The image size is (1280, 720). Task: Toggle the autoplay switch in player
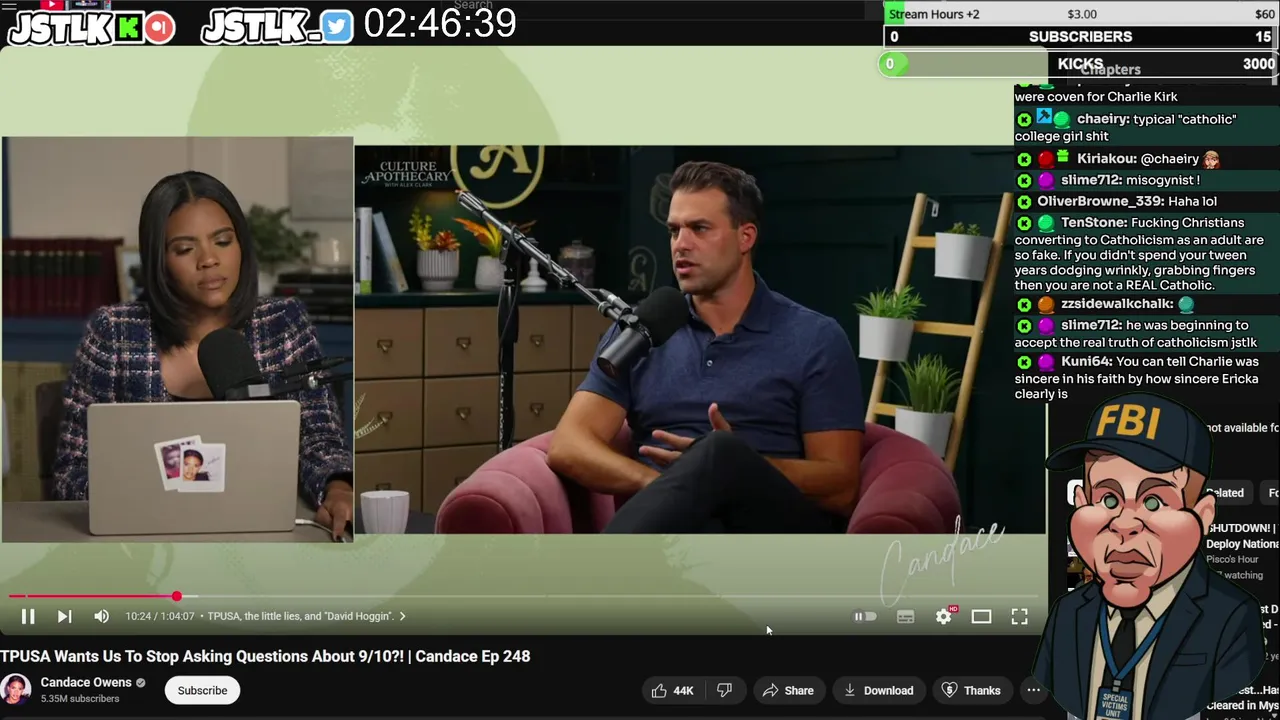click(865, 617)
